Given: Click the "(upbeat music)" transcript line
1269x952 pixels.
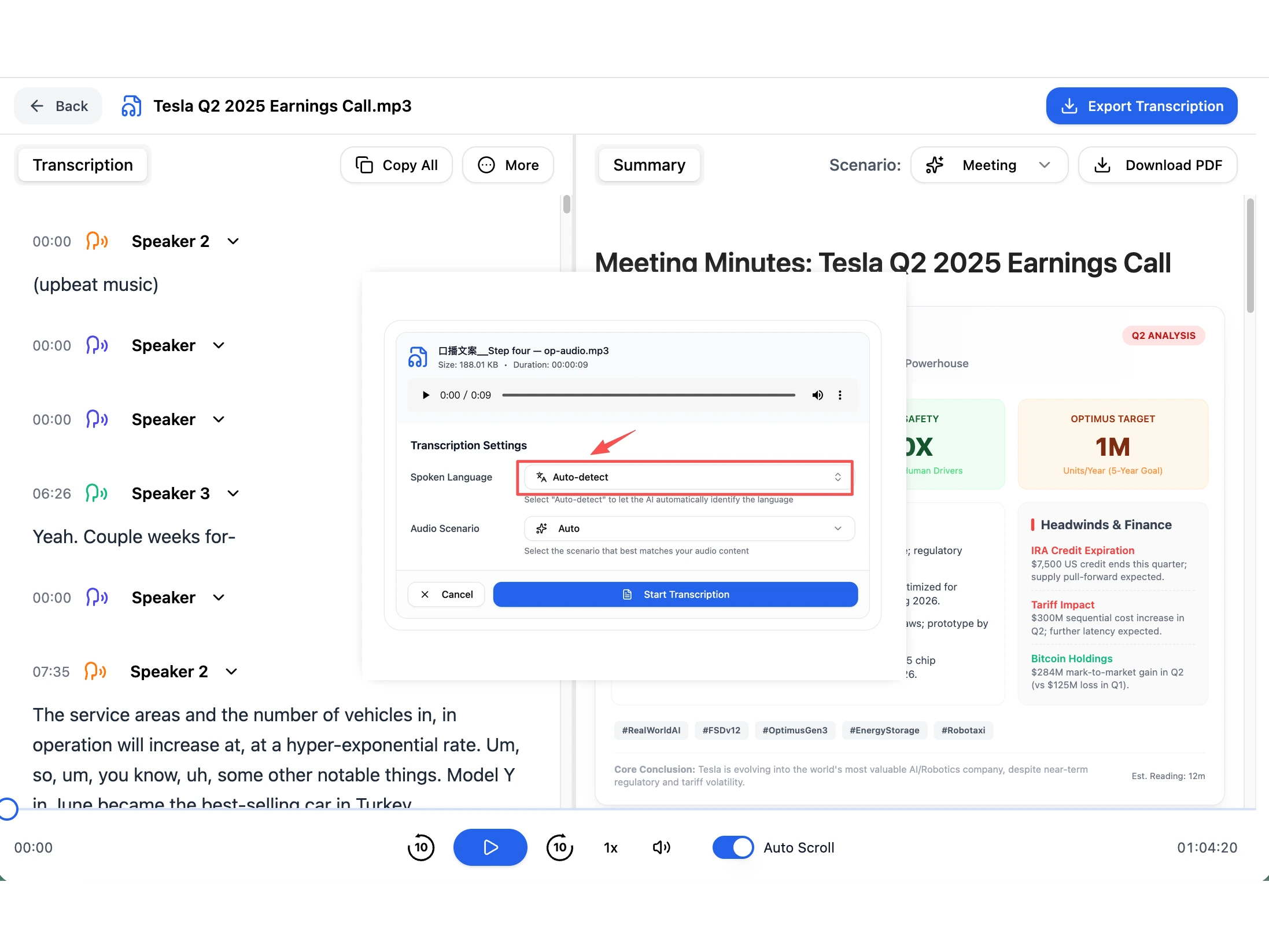Looking at the screenshot, I should coord(95,285).
